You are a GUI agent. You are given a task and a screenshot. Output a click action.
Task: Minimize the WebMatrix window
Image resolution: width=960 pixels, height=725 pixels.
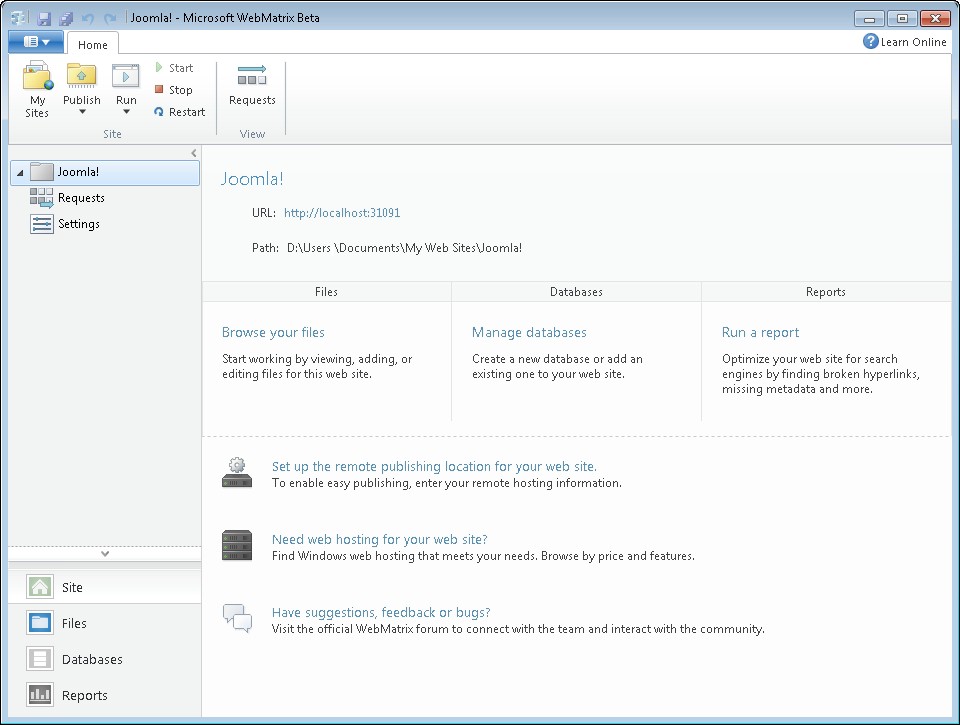tap(869, 18)
